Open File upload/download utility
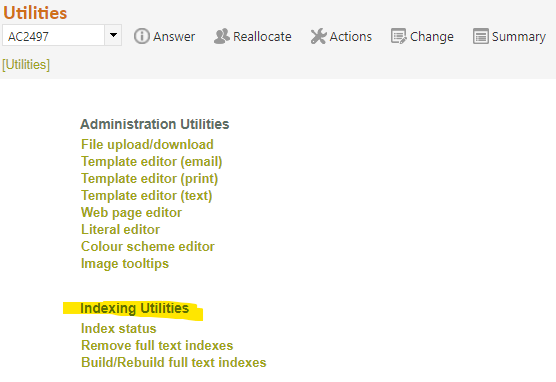Image resolution: width=556 pixels, height=382 pixels. coord(147,144)
